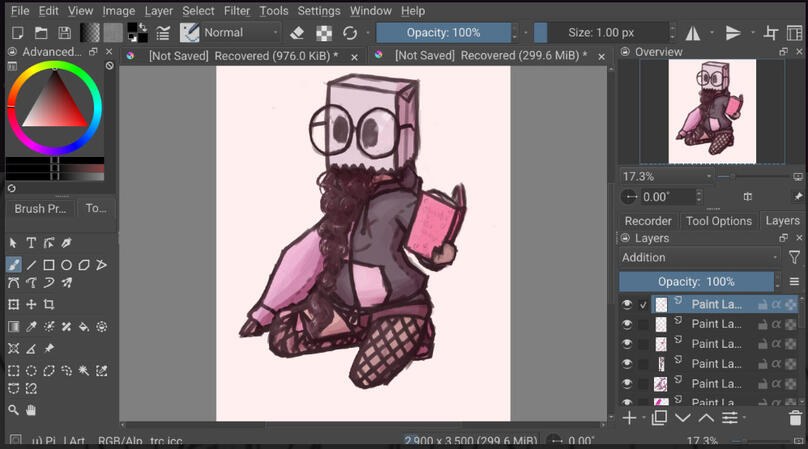Image resolution: width=808 pixels, height=449 pixels.
Task: Add a new layer with plus button
Action: click(x=629, y=418)
